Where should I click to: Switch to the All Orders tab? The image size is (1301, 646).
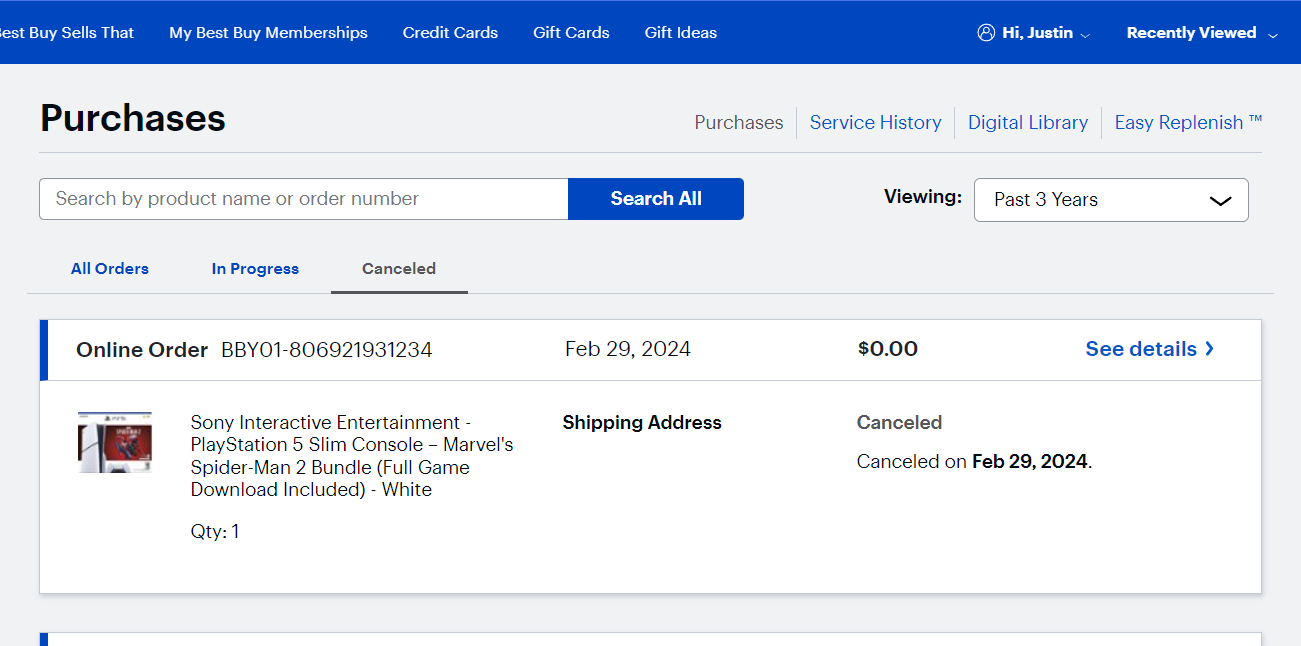point(110,269)
